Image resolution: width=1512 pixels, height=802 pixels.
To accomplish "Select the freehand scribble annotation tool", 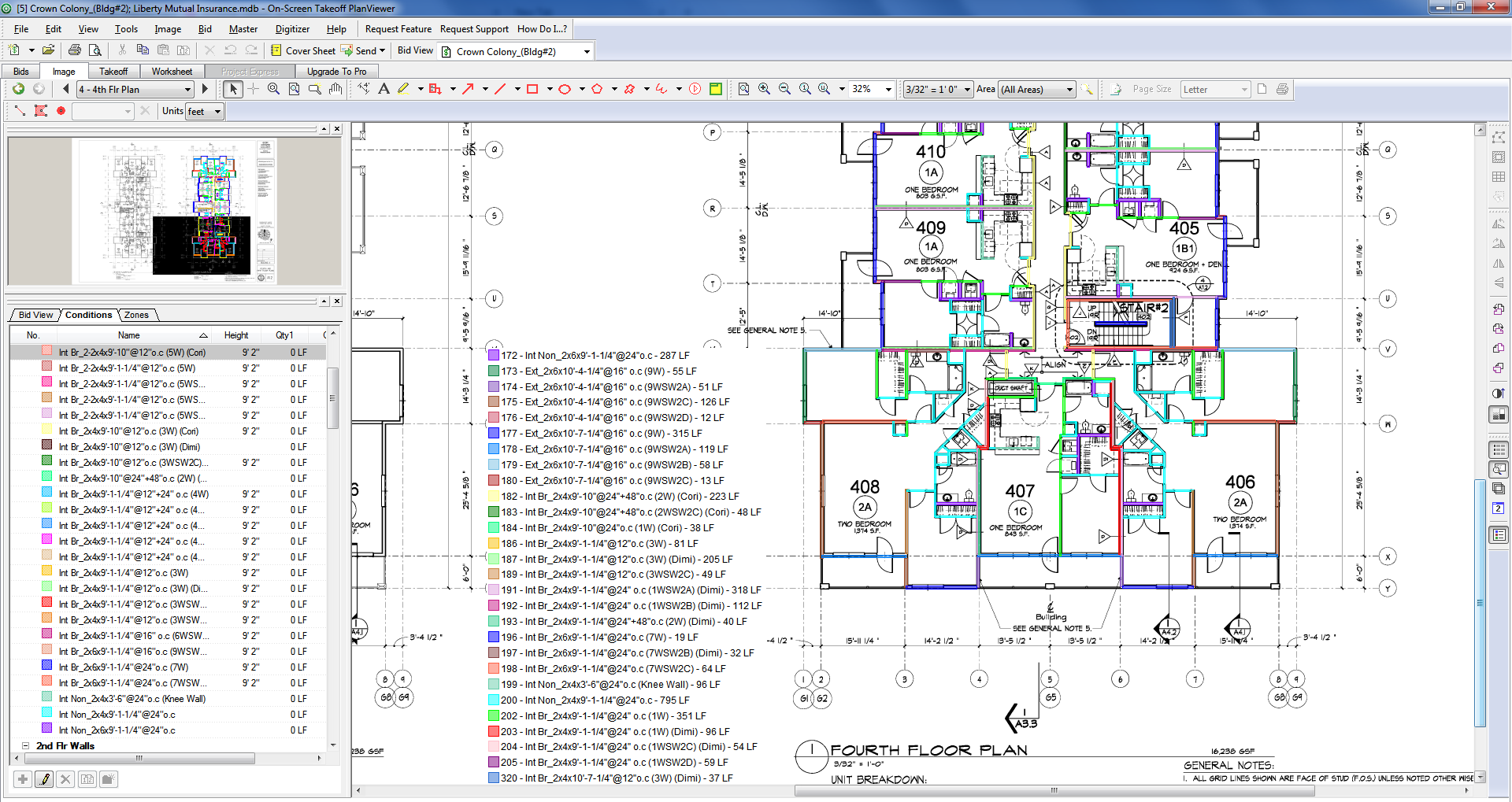I will pyautogui.click(x=661, y=89).
